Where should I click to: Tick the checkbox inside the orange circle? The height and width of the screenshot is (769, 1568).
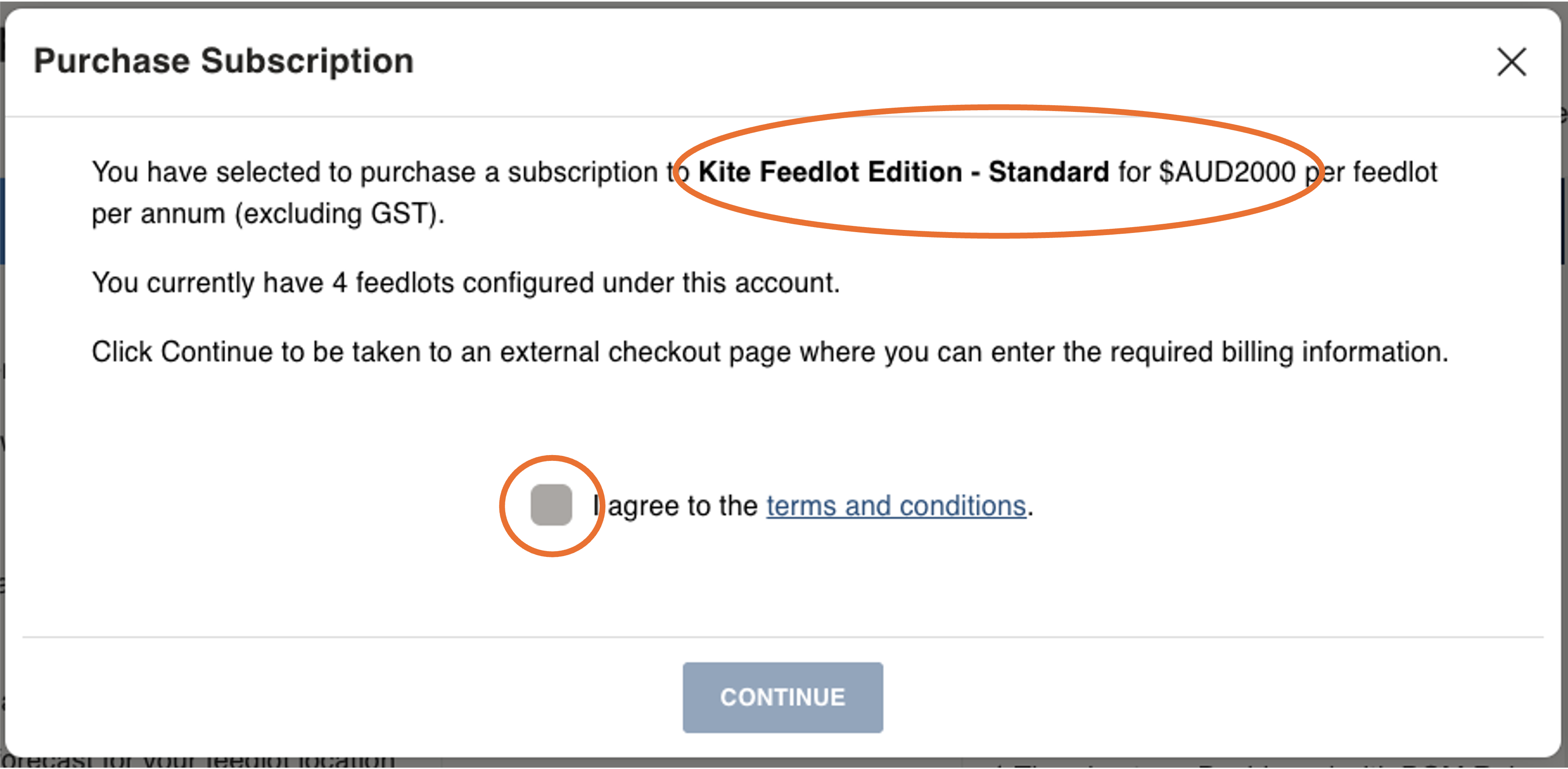point(552,505)
